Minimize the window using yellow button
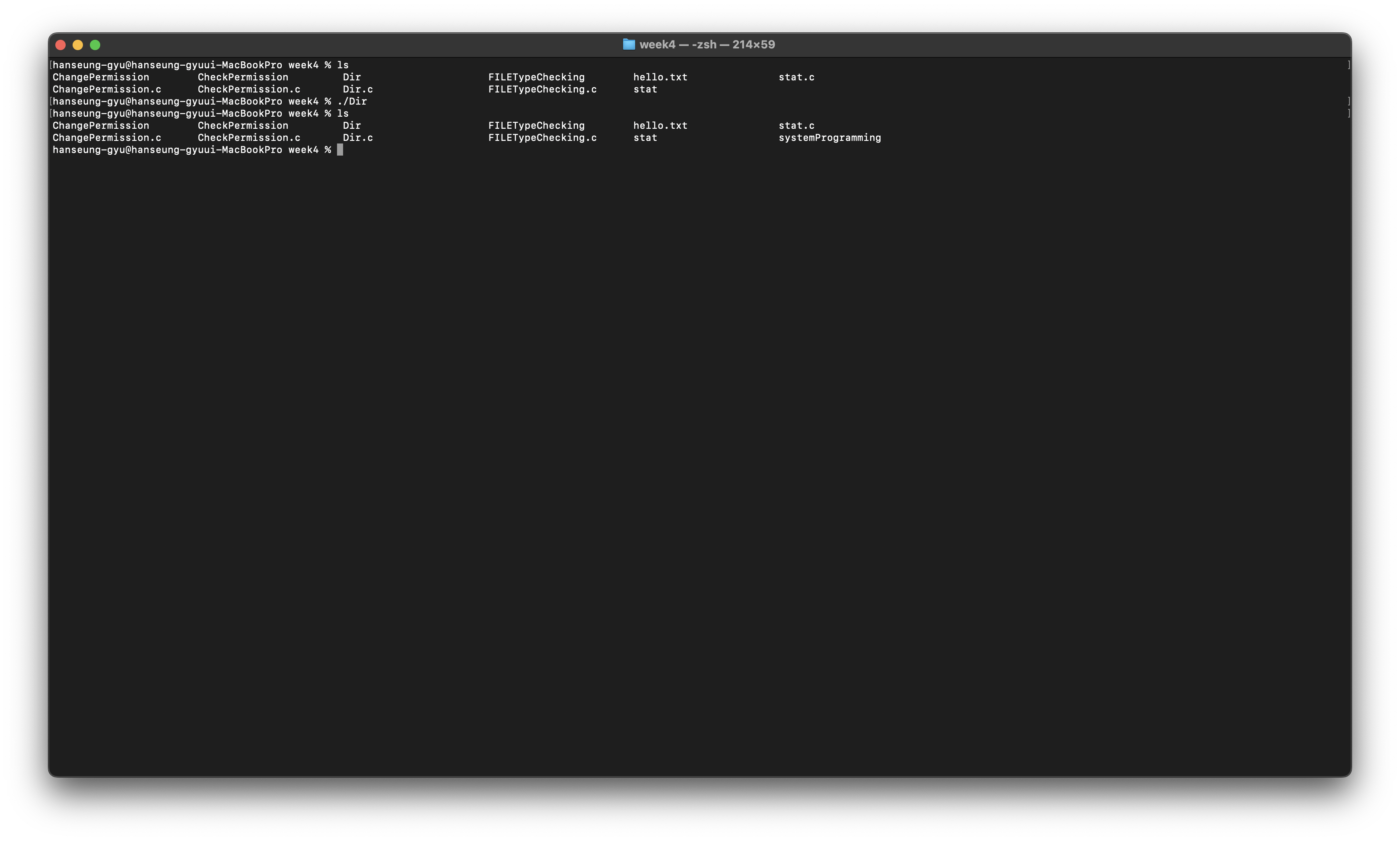1400x841 pixels. click(78, 45)
